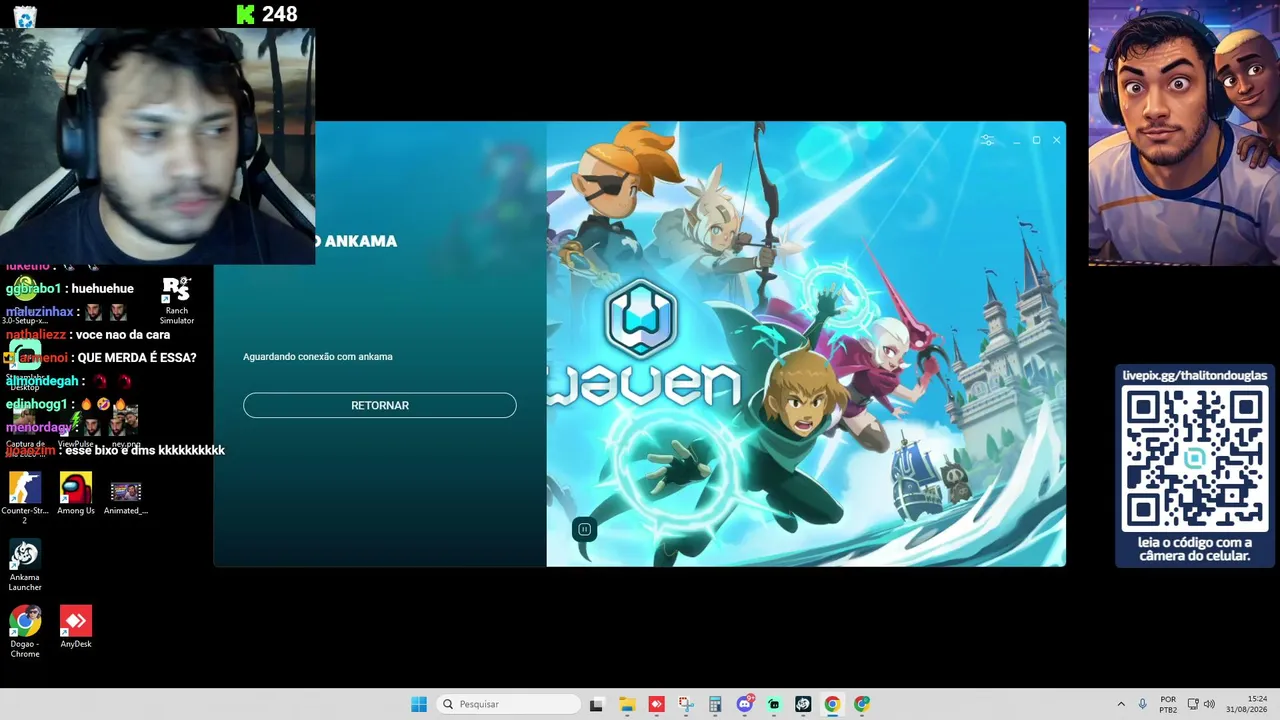Select the Animated video file on desktop
1280x720 pixels.
[x=126, y=497]
